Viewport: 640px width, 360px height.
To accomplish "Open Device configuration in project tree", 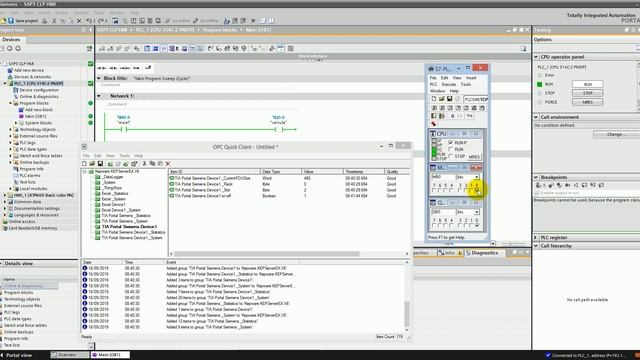I will (39, 90).
